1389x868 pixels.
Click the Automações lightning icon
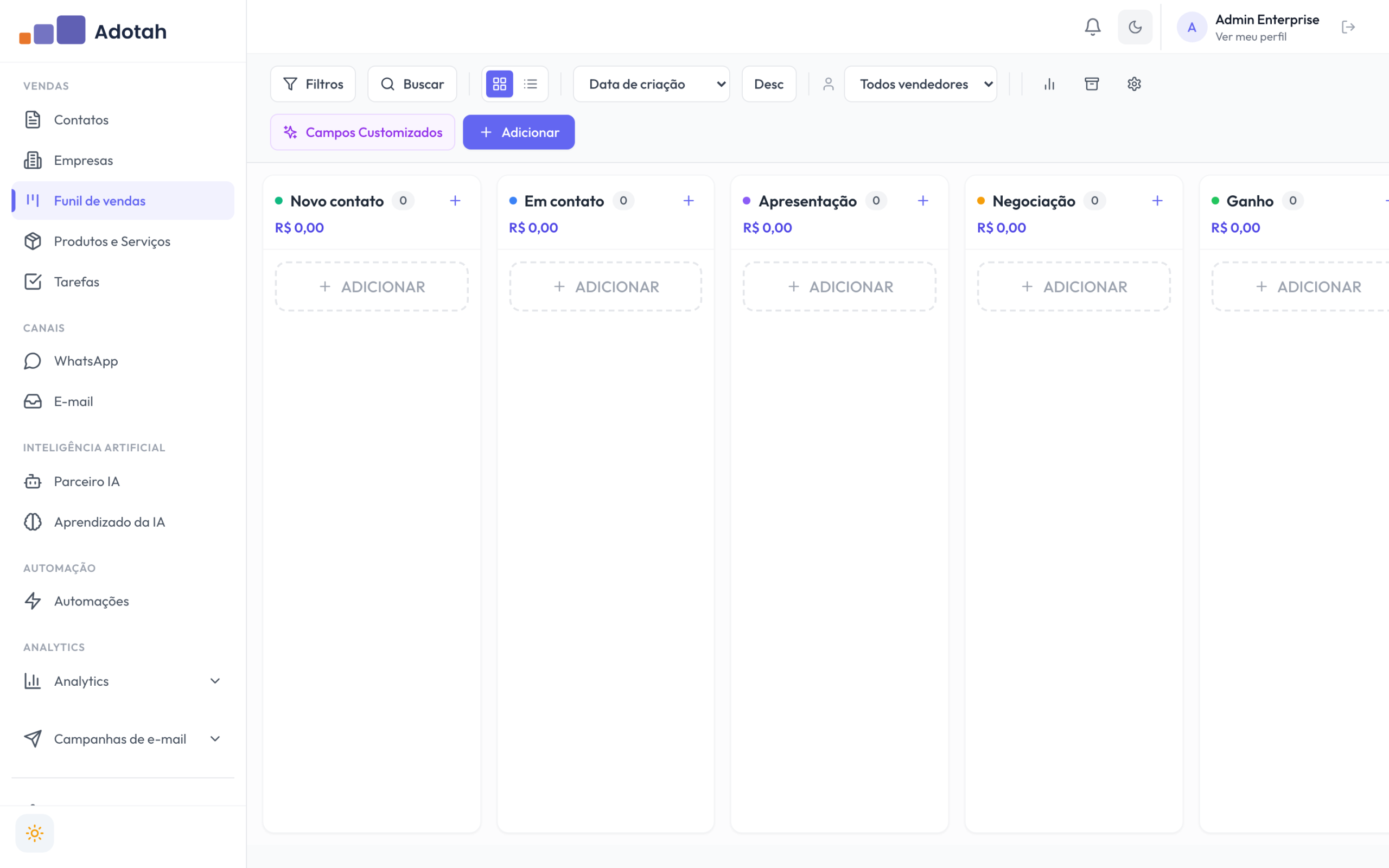tap(33, 601)
